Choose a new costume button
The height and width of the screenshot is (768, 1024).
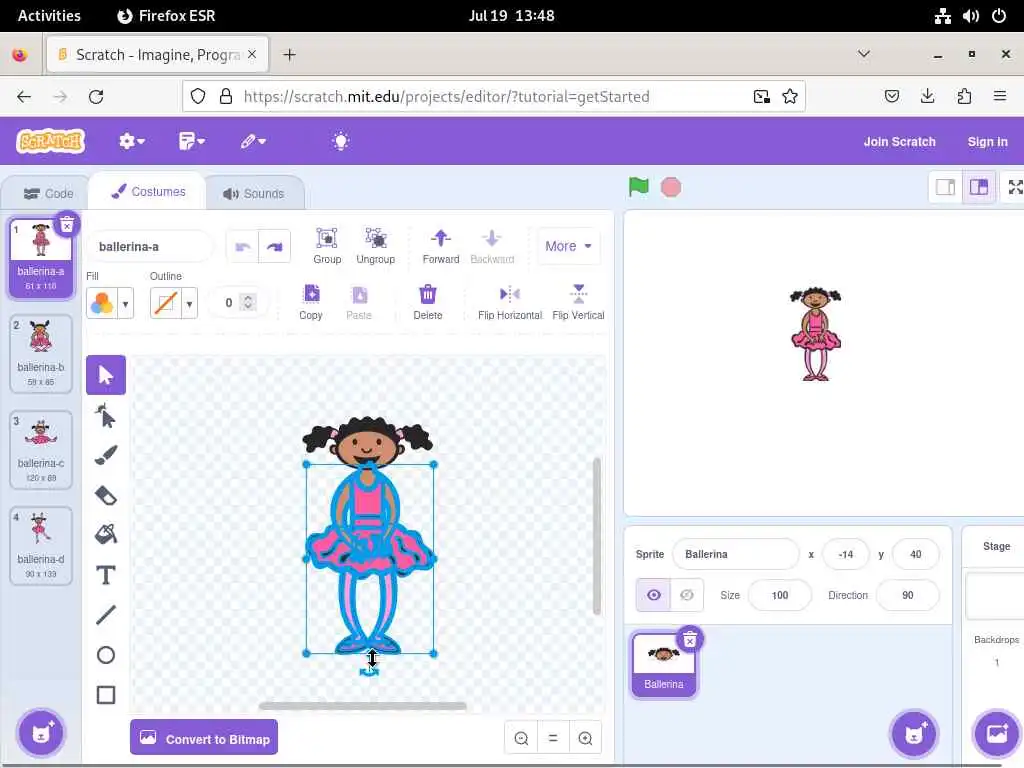[41, 733]
